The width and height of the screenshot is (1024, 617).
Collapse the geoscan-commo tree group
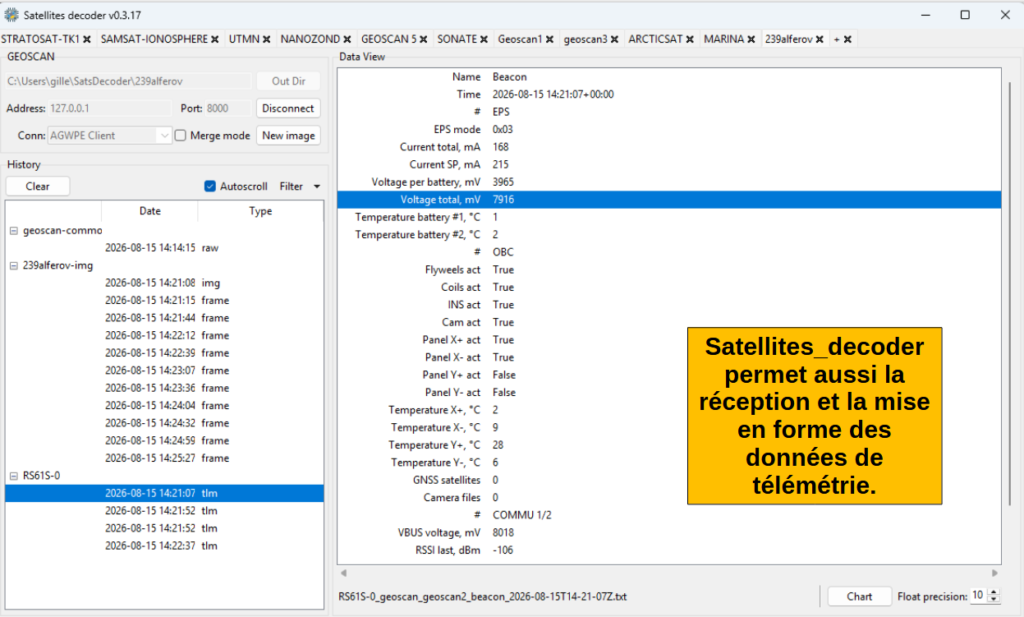(14, 230)
